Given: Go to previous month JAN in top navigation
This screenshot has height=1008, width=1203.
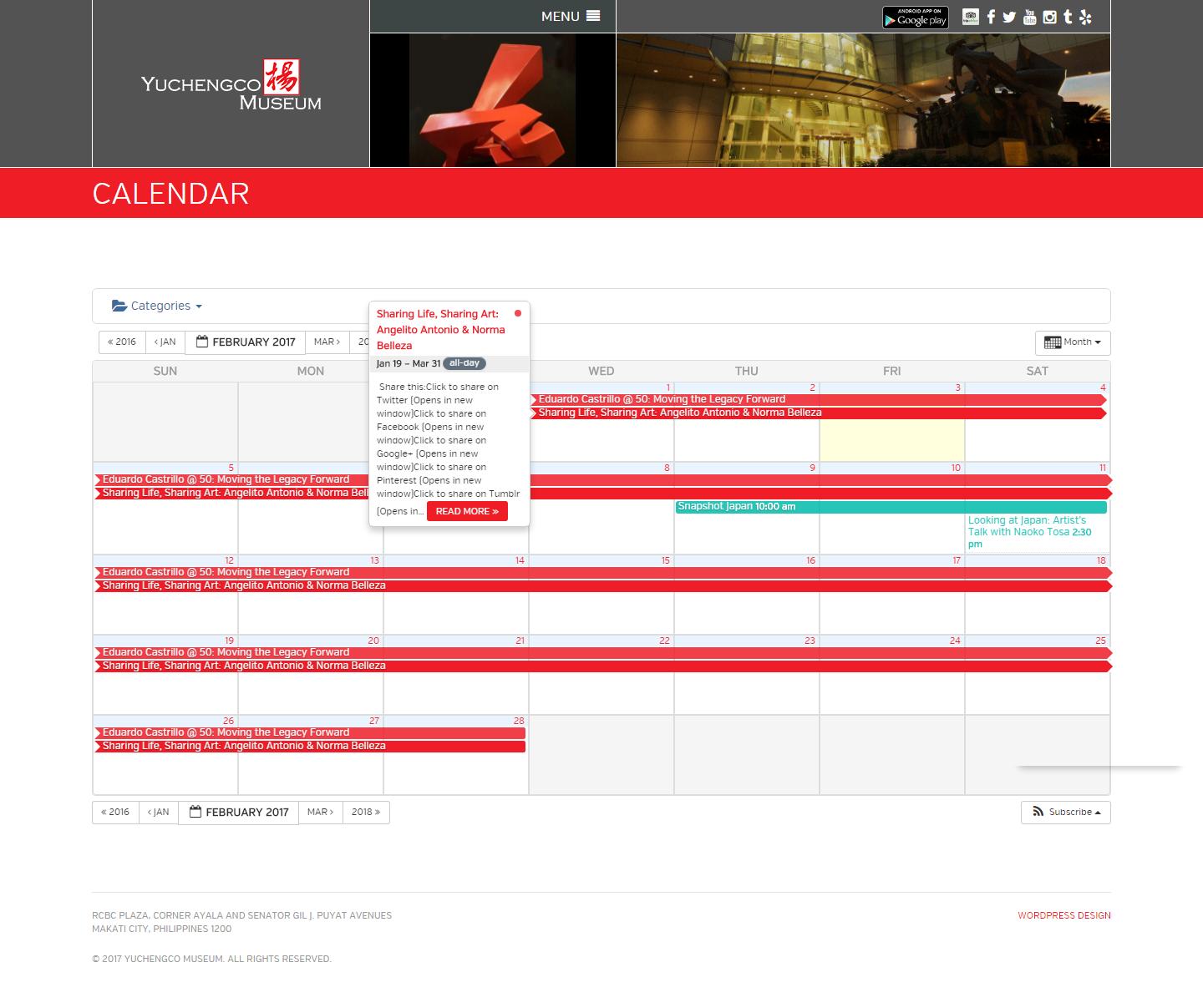Looking at the screenshot, I should click(x=165, y=342).
